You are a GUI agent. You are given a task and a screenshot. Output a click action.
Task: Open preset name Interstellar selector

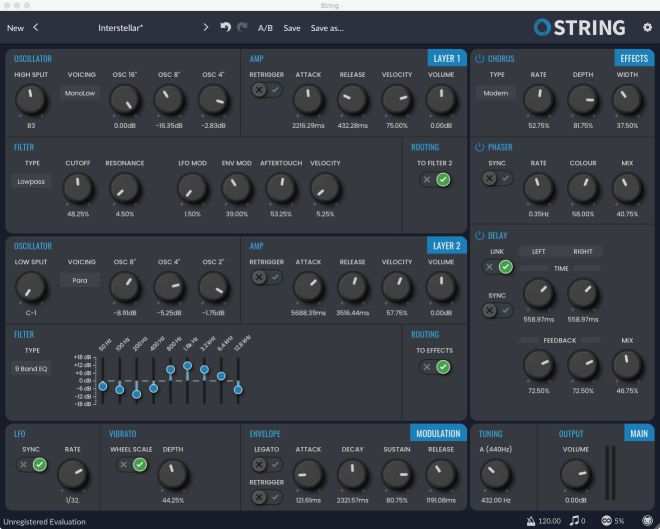tap(120, 28)
